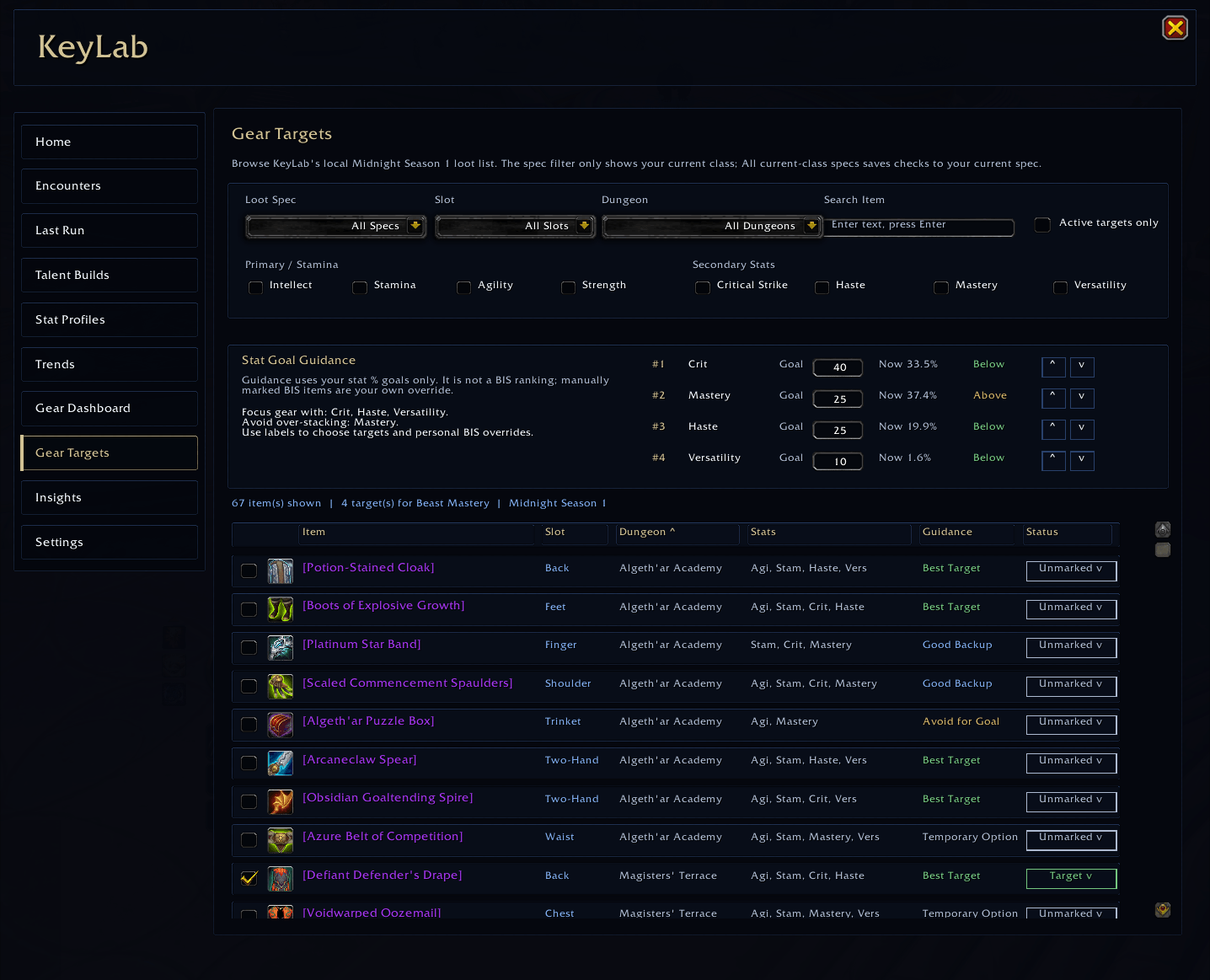Screen dimensions: 1210x980
Task: Close the KeyLab window with red X
Action: point(1175,28)
